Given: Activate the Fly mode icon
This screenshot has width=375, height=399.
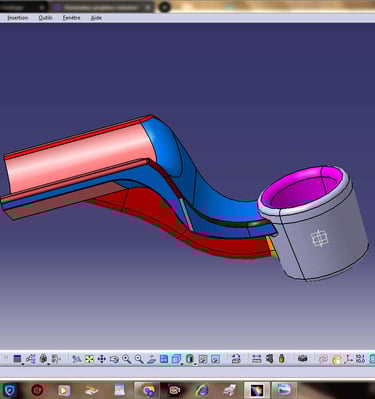Looking at the screenshot, I should [77, 359].
